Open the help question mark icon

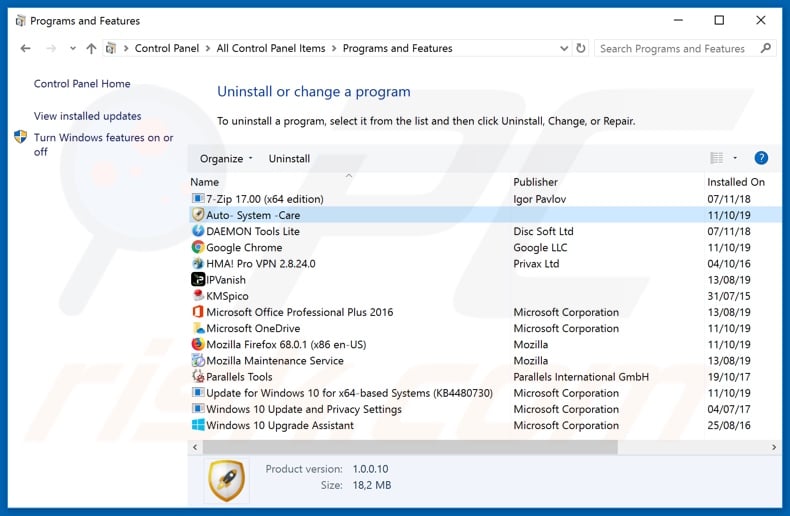click(x=761, y=158)
